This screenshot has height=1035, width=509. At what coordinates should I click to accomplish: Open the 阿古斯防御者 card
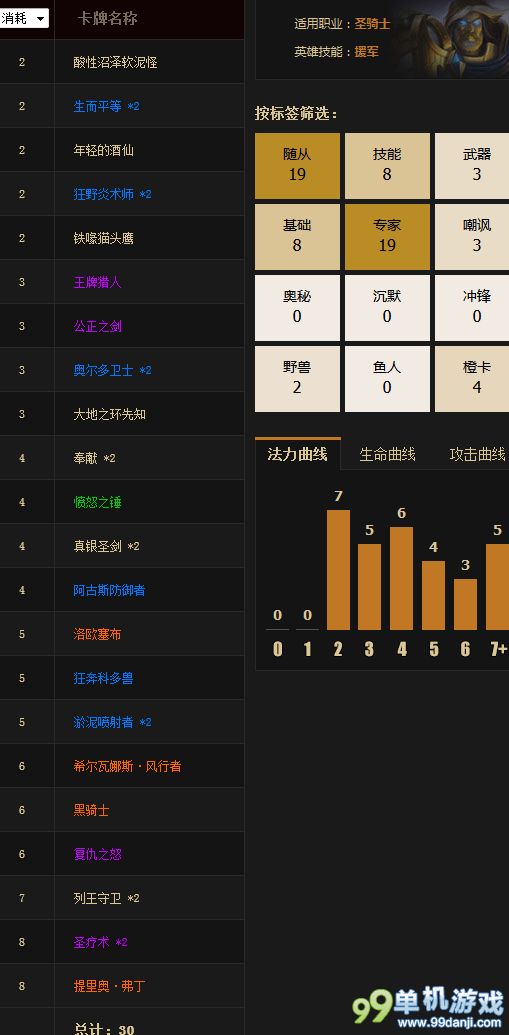110,590
